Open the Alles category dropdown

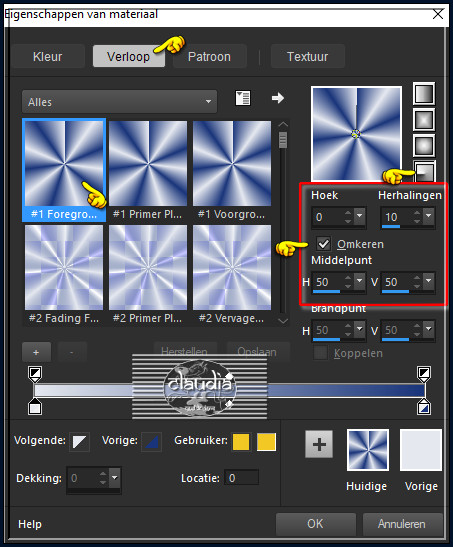coord(119,102)
